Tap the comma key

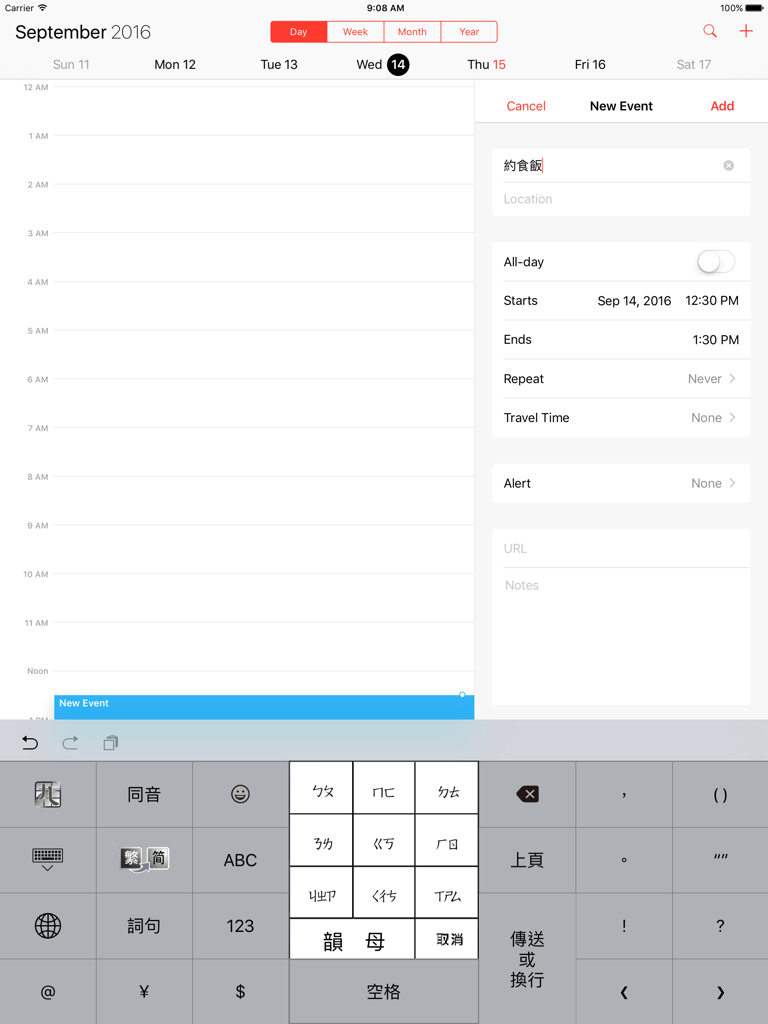[624, 794]
